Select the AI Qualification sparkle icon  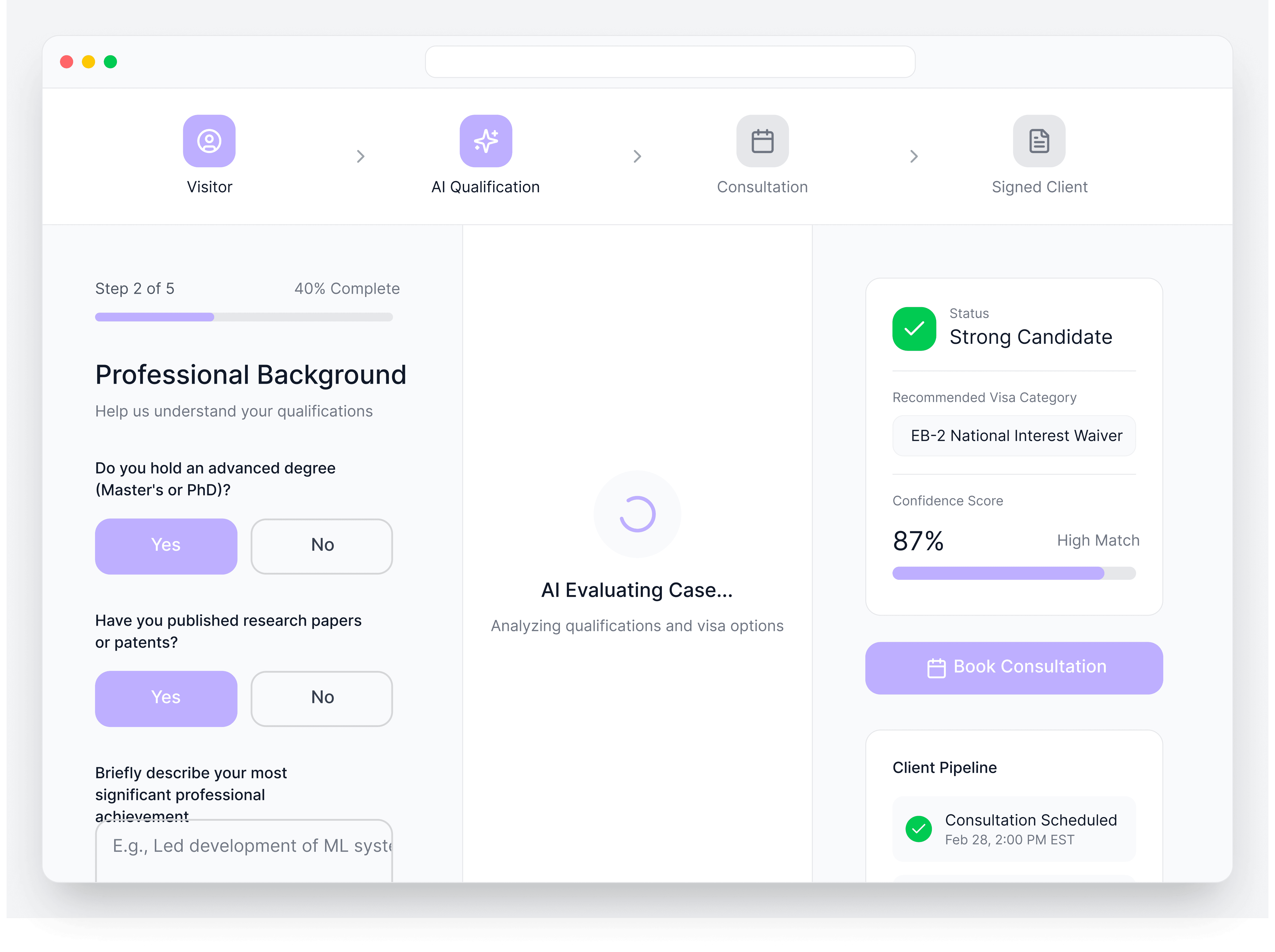coord(485,141)
